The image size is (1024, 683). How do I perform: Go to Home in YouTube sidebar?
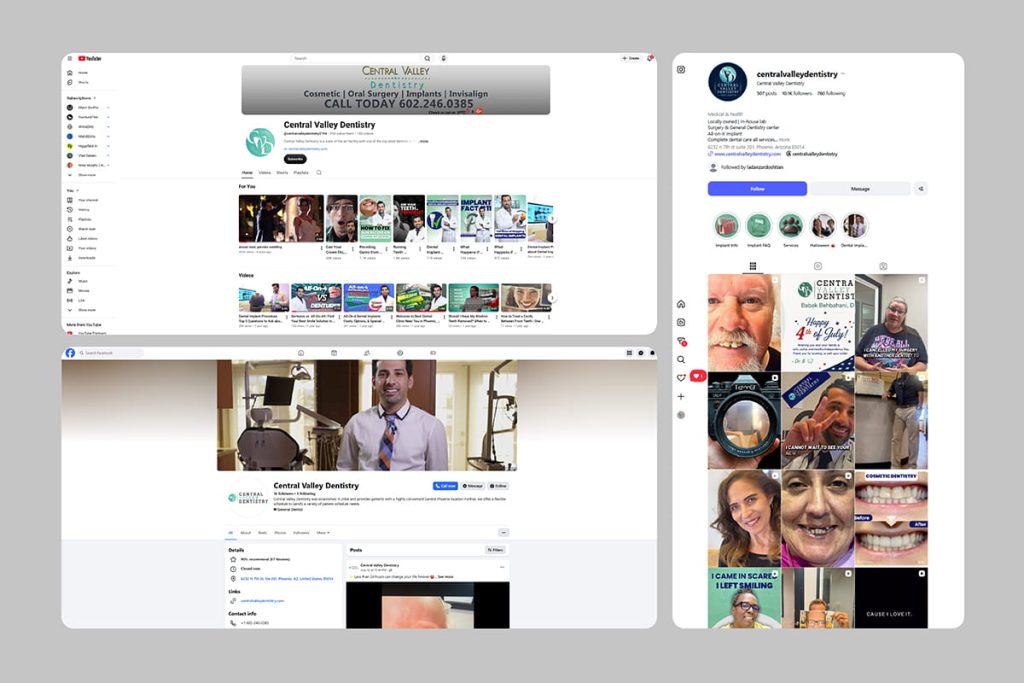pyautogui.click(x=78, y=72)
